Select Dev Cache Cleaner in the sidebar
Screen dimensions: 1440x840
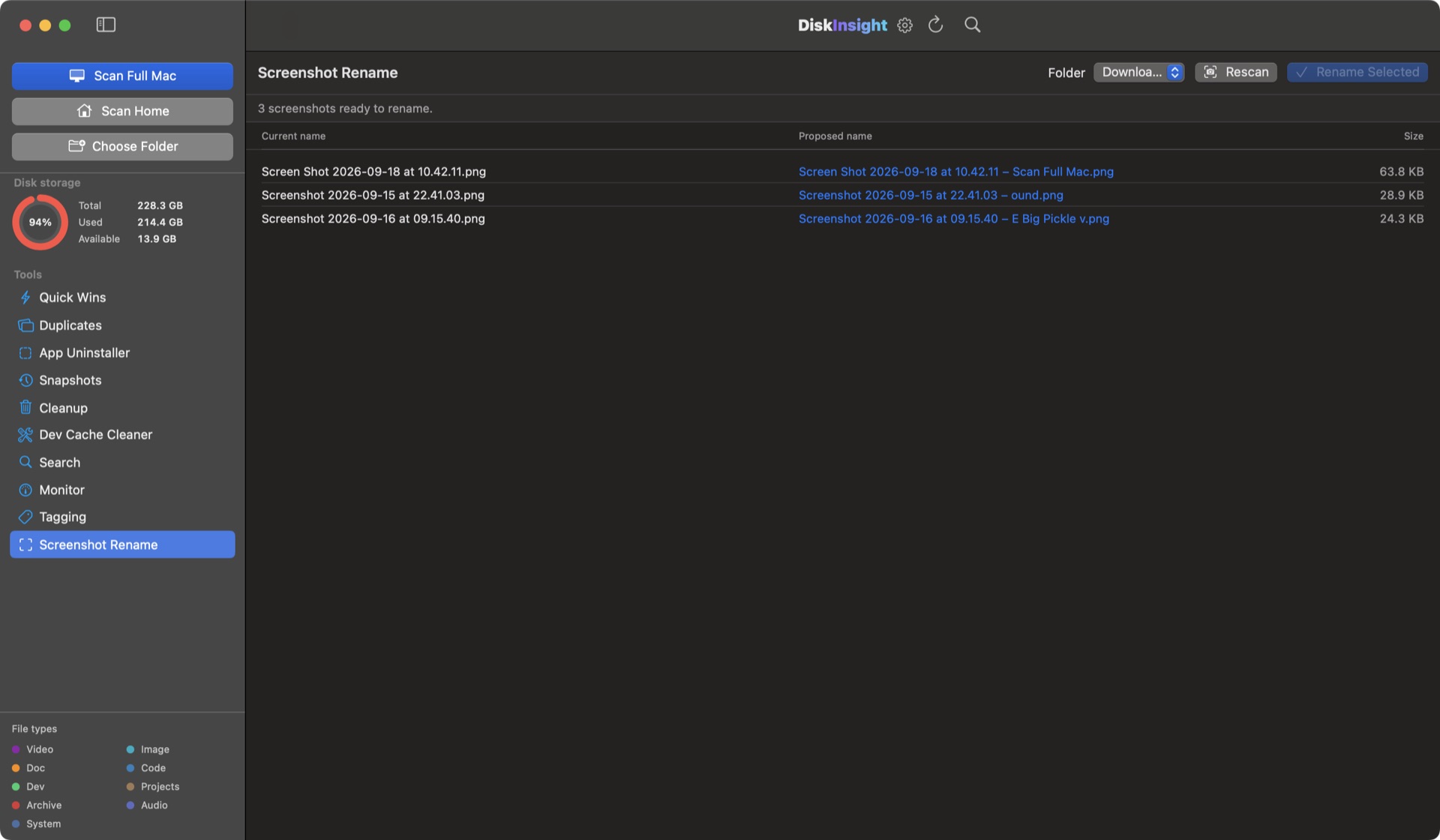tap(122, 435)
